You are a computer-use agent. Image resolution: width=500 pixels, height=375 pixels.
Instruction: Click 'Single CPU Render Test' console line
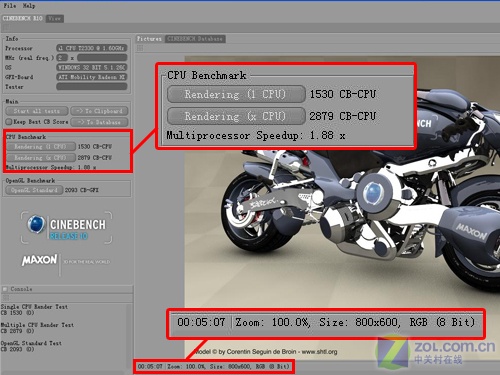point(34,307)
